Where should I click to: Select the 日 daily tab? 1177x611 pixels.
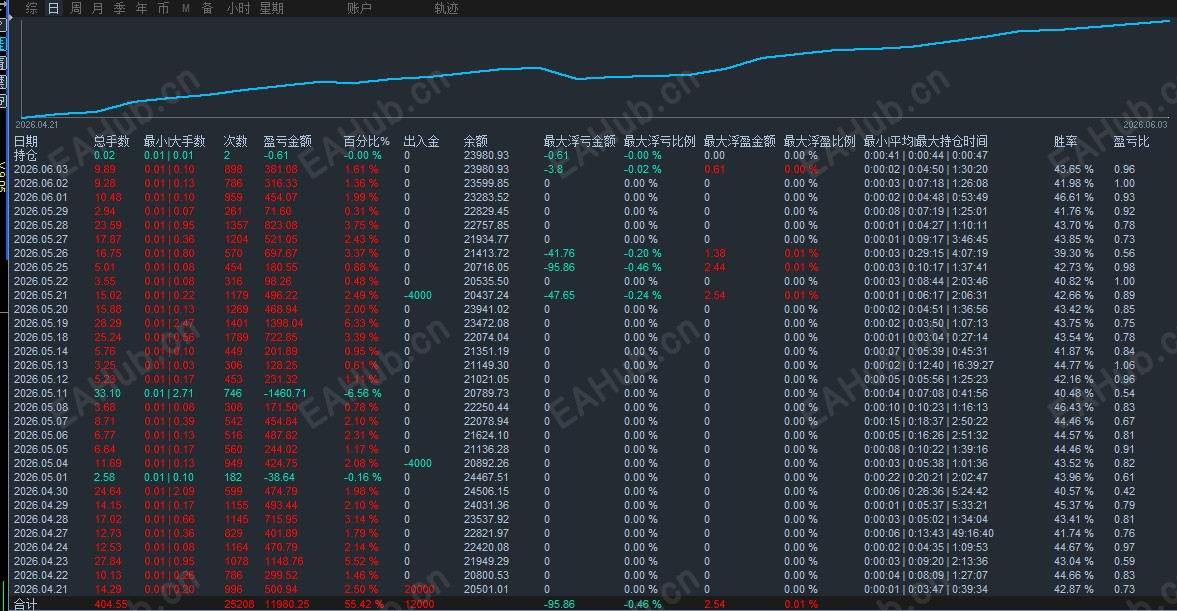pos(53,8)
